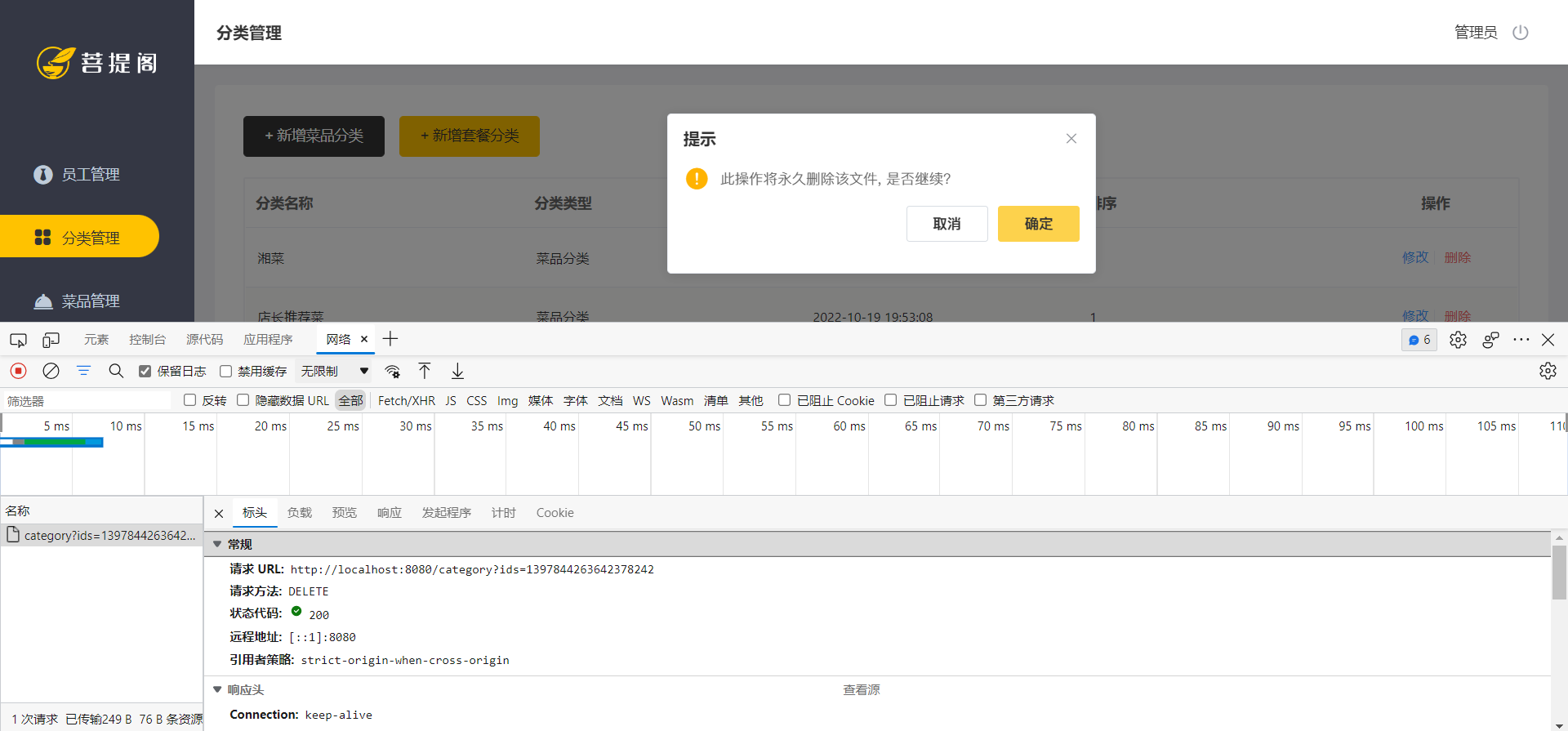Close the request details pane
The height and width of the screenshot is (731, 1568).
219,513
